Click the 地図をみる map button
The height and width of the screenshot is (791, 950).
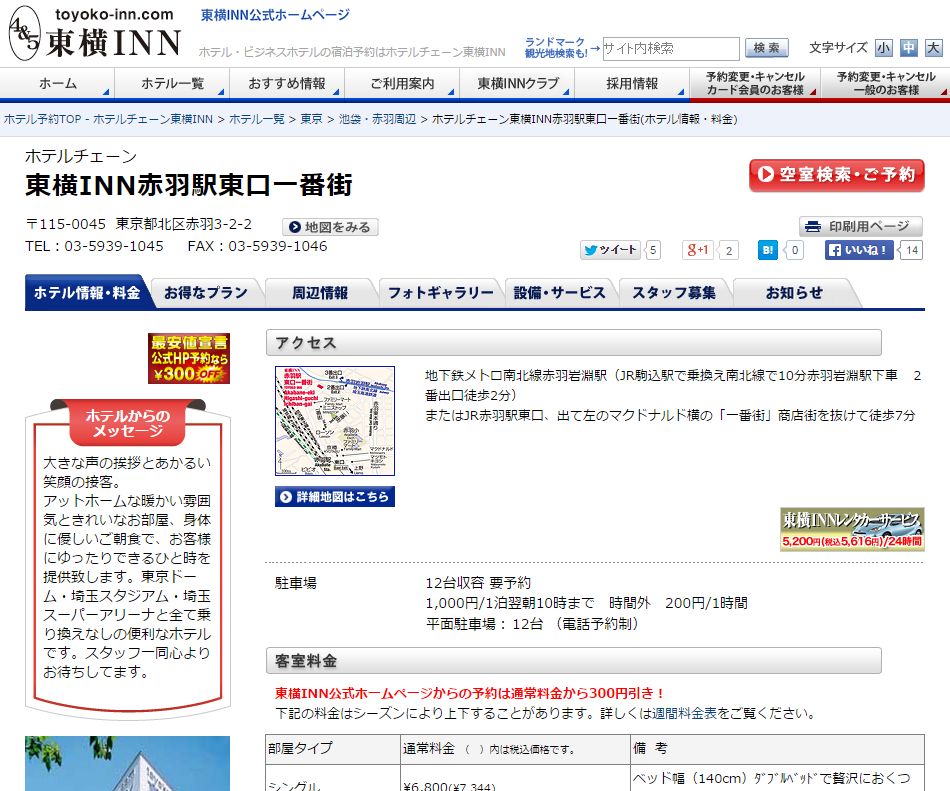pos(330,227)
